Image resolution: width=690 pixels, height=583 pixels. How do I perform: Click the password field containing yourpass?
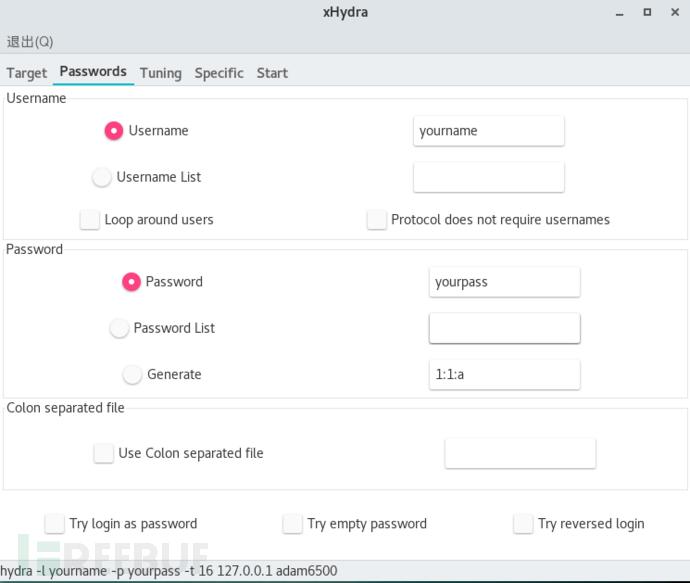[x=505, y=282]
